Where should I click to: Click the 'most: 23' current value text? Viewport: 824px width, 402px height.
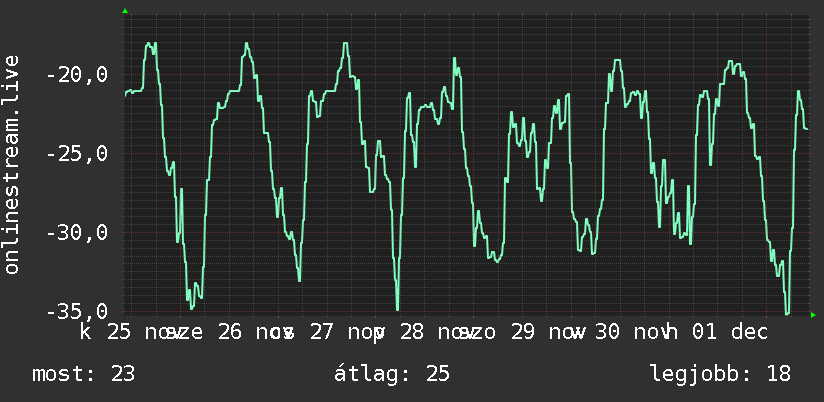point(84,374)
